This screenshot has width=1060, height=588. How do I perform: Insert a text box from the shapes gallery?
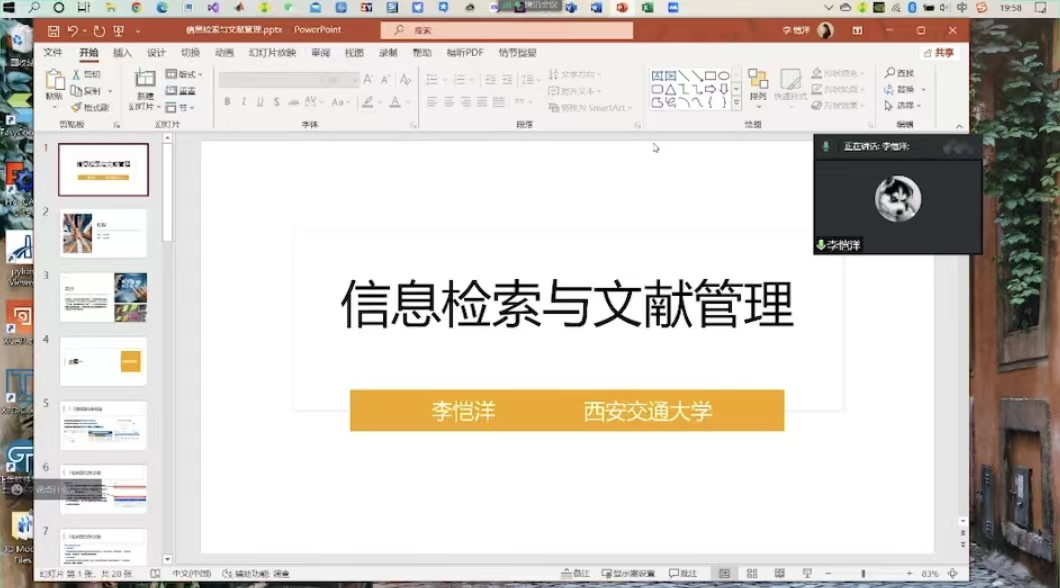point(657,76)
